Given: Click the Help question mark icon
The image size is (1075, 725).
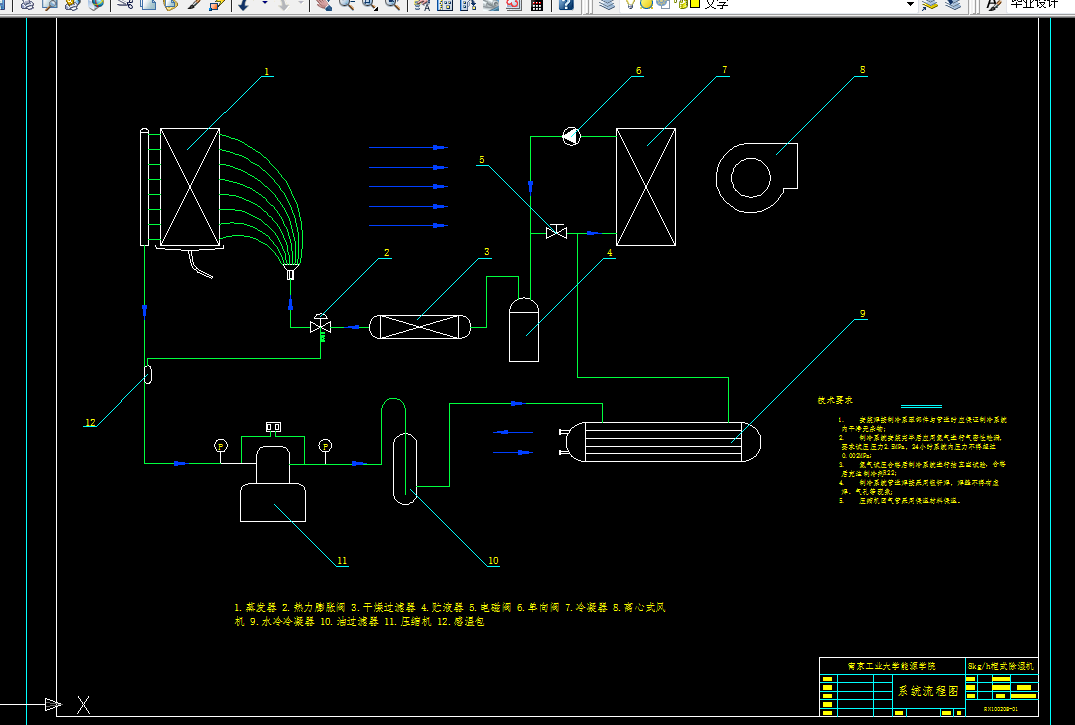Looking at the screenshot, I should 566,3.
